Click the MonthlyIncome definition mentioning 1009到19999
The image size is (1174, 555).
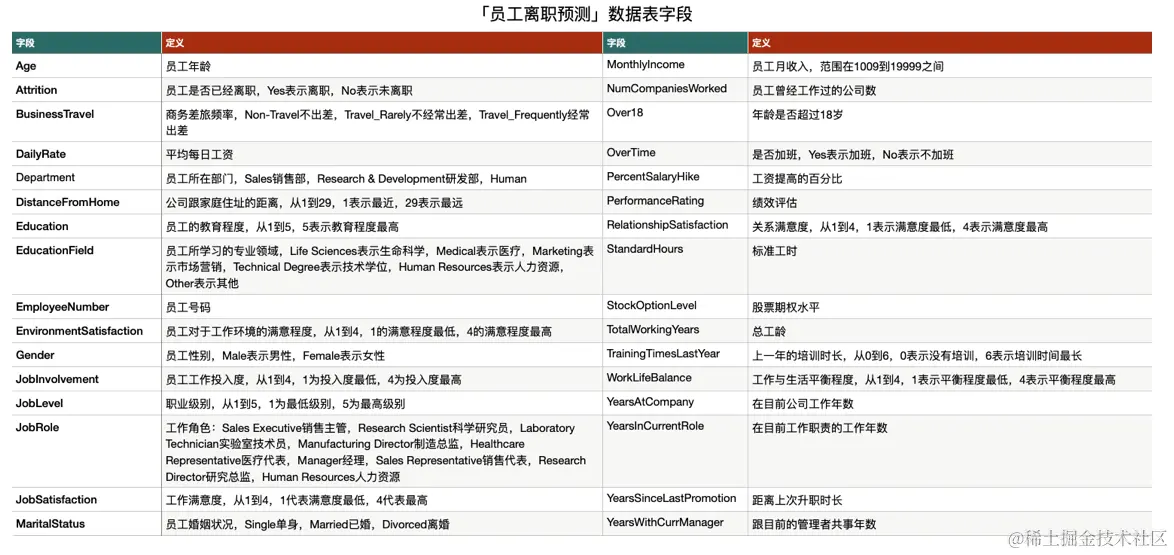[x=848, y=66]
